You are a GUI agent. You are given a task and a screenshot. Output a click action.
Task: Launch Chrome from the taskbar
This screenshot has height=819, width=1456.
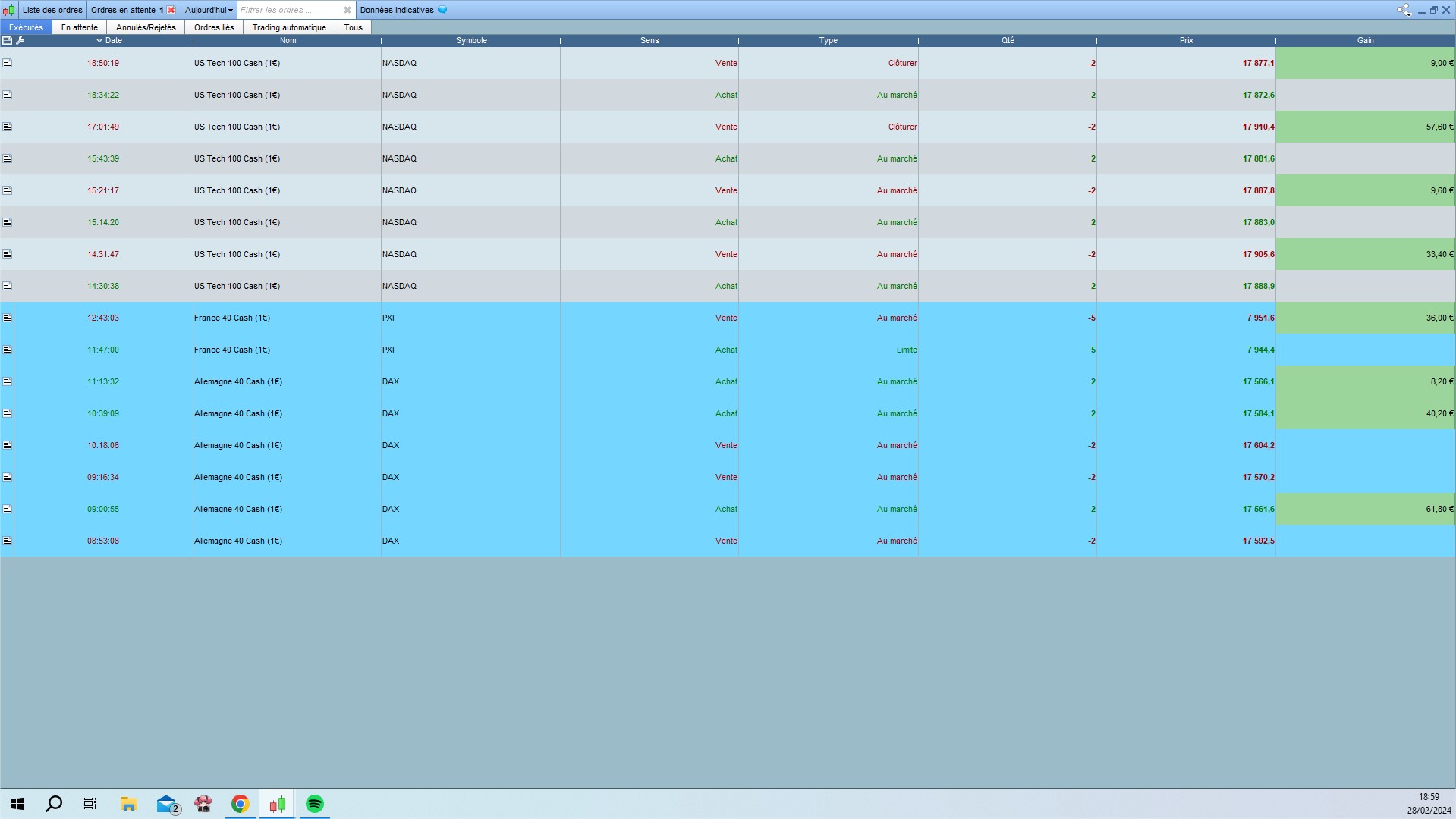[x=241, y=804]
